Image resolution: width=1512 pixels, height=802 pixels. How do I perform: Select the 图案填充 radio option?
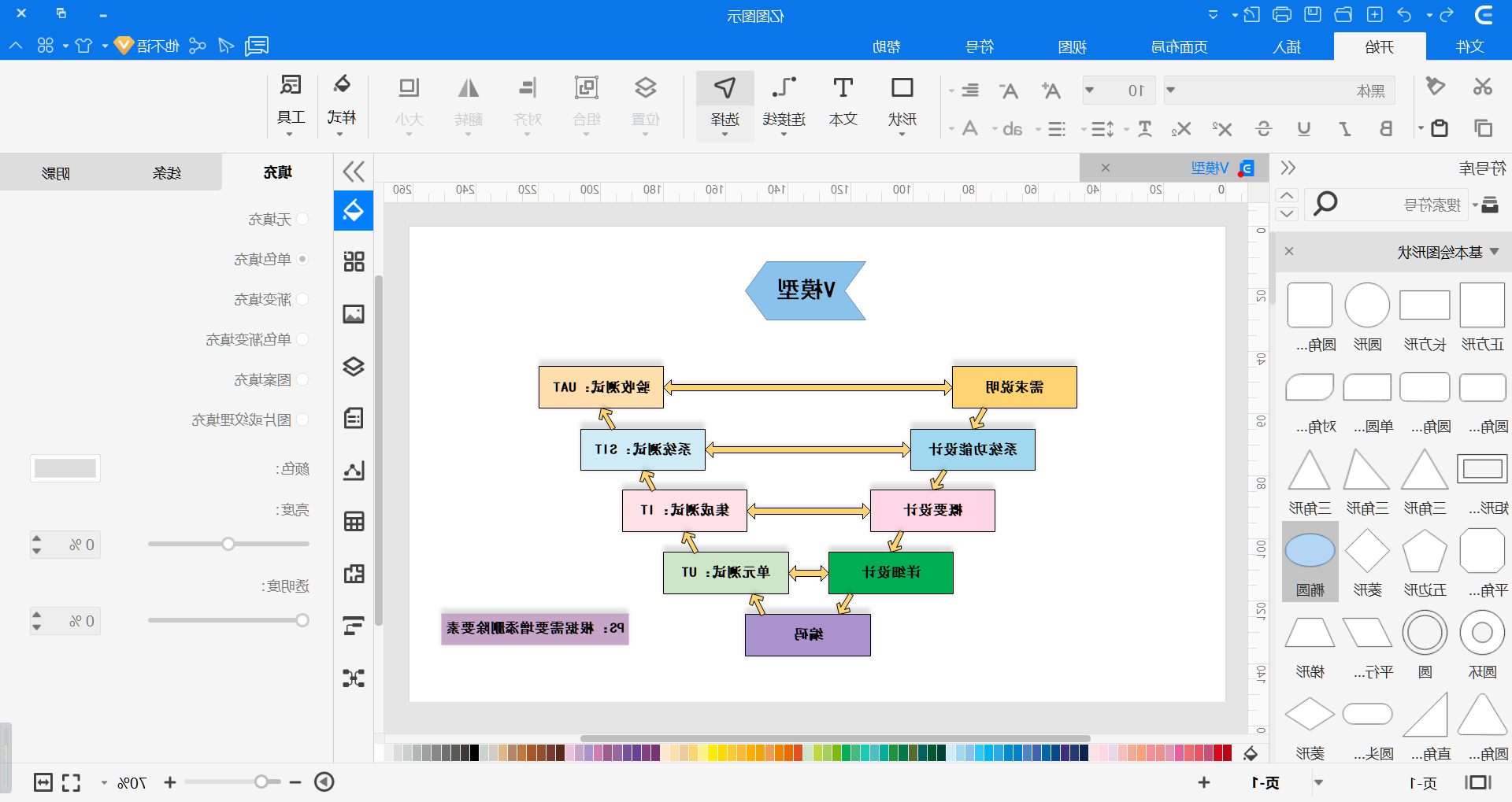click(302, 379)
